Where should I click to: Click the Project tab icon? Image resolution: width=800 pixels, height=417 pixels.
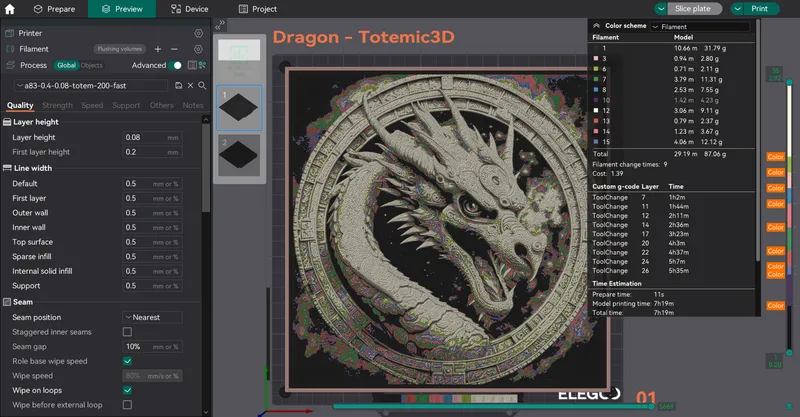pos(243,9)
